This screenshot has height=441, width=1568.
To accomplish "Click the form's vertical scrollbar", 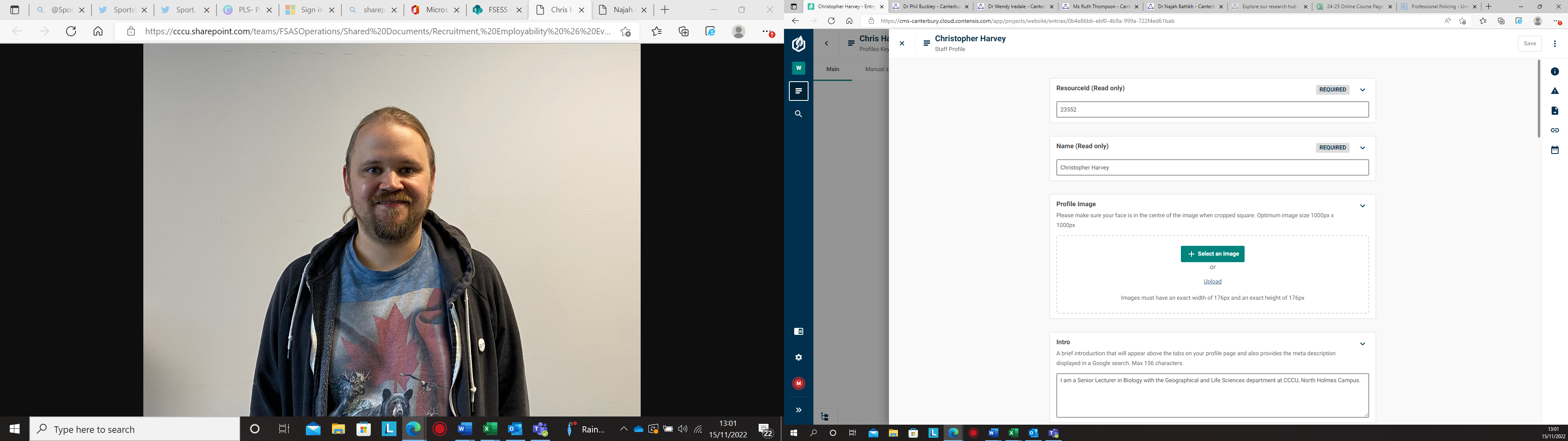I will tap(1538, 98).
